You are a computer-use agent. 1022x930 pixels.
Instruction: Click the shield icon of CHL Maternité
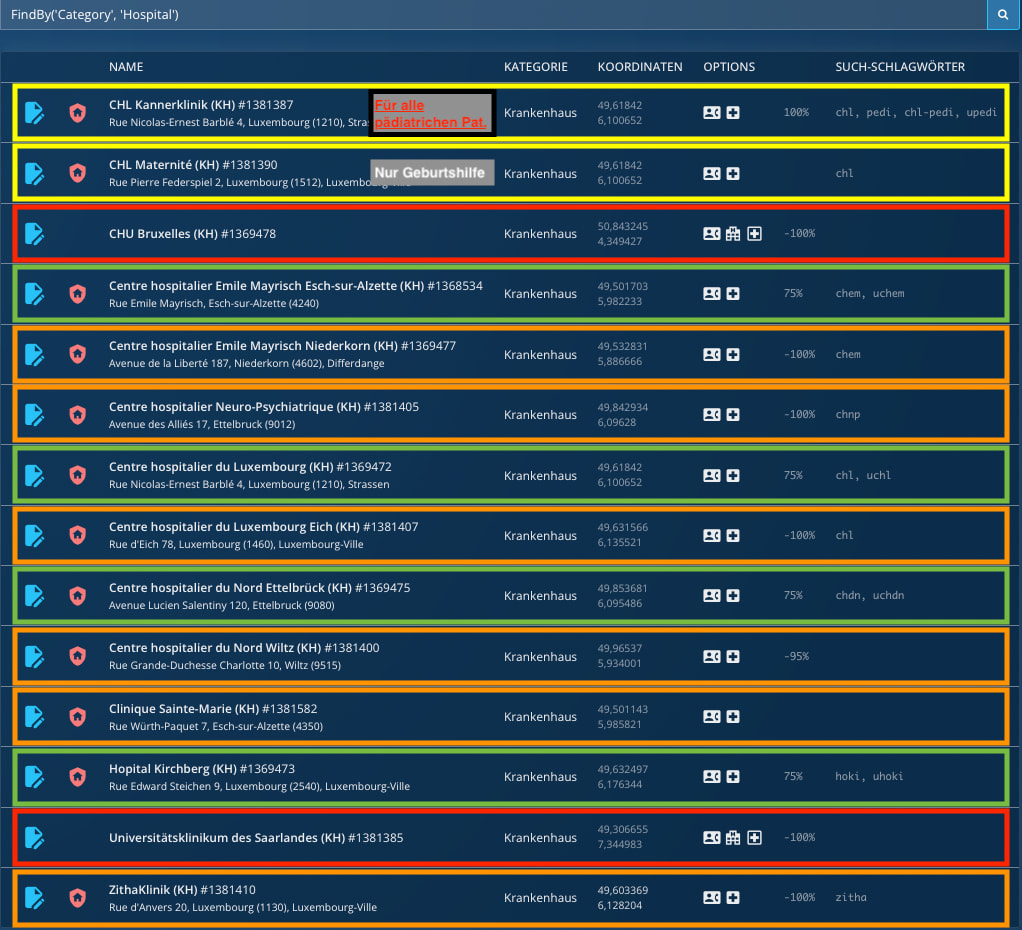coord(78,173)
